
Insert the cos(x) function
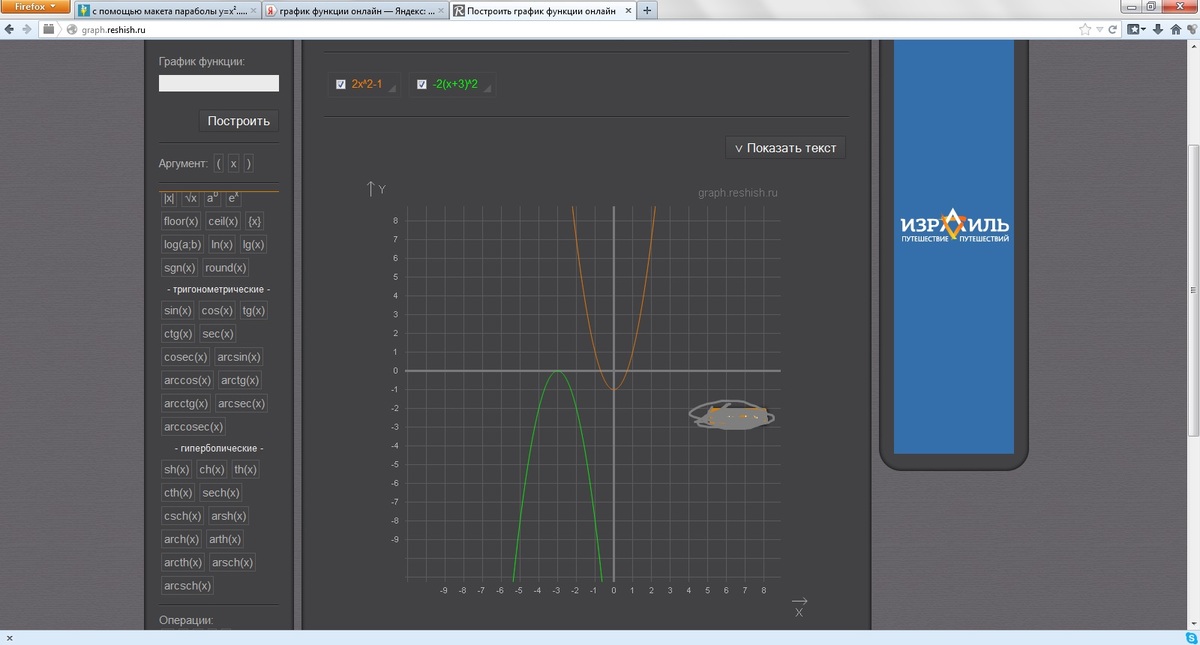point(217,311)
